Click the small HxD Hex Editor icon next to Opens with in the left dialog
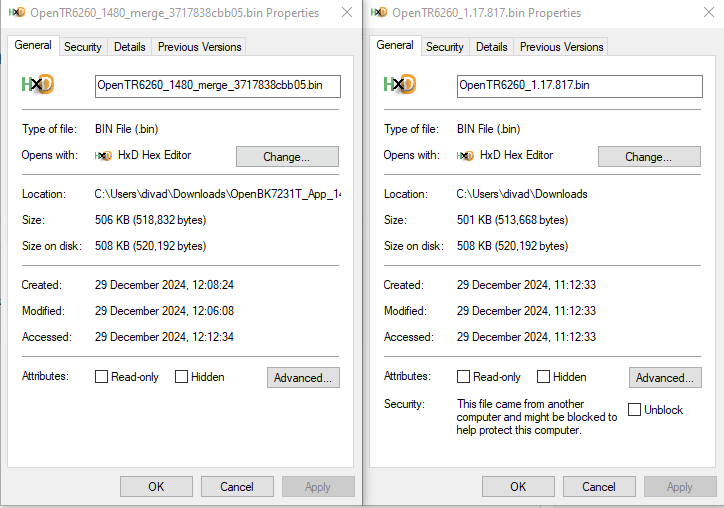This screenshot has height=508, width=724. (103, 156)
